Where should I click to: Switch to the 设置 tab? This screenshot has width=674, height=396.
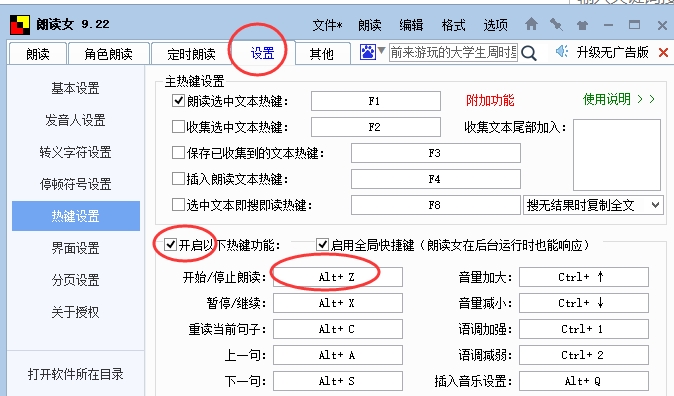tap(262, 53)
